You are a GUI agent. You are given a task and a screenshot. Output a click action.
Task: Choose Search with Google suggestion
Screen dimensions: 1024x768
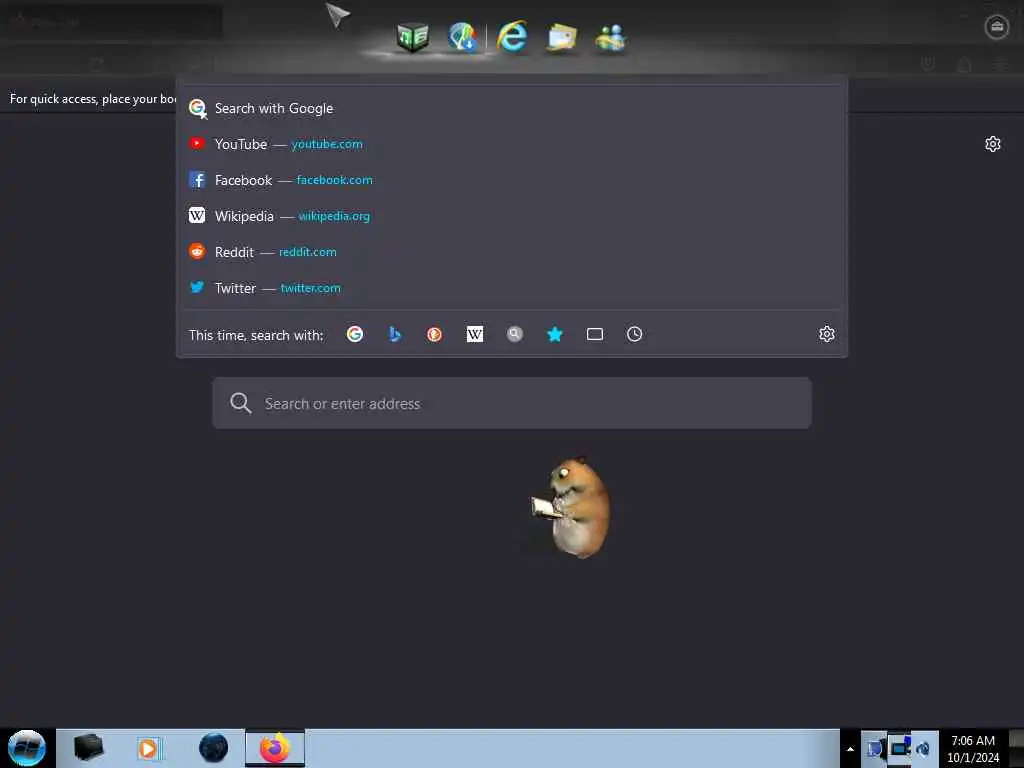512,108
